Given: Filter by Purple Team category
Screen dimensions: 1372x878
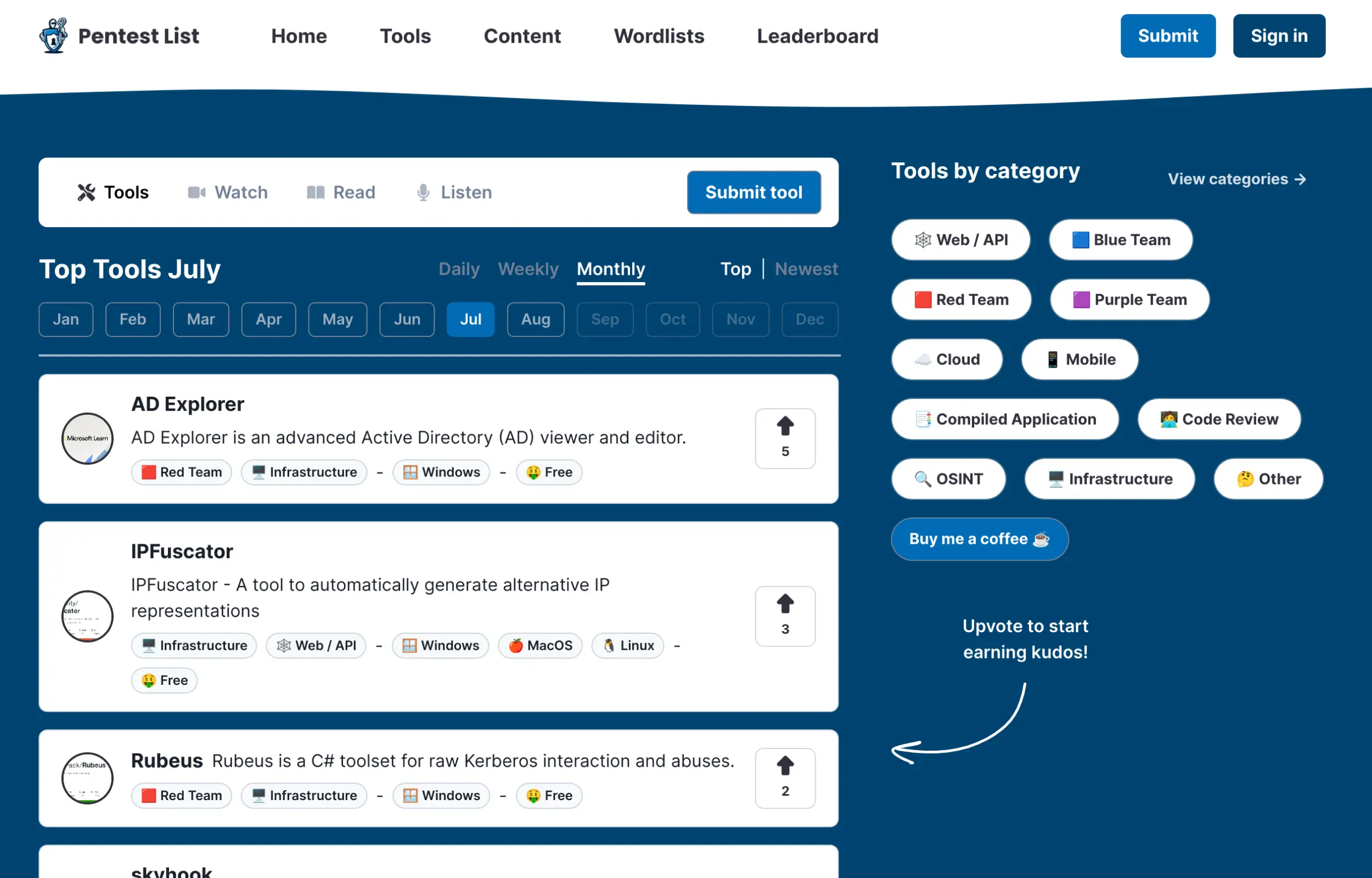Looking at the screenshot, I should click(x=1129, y=300).
